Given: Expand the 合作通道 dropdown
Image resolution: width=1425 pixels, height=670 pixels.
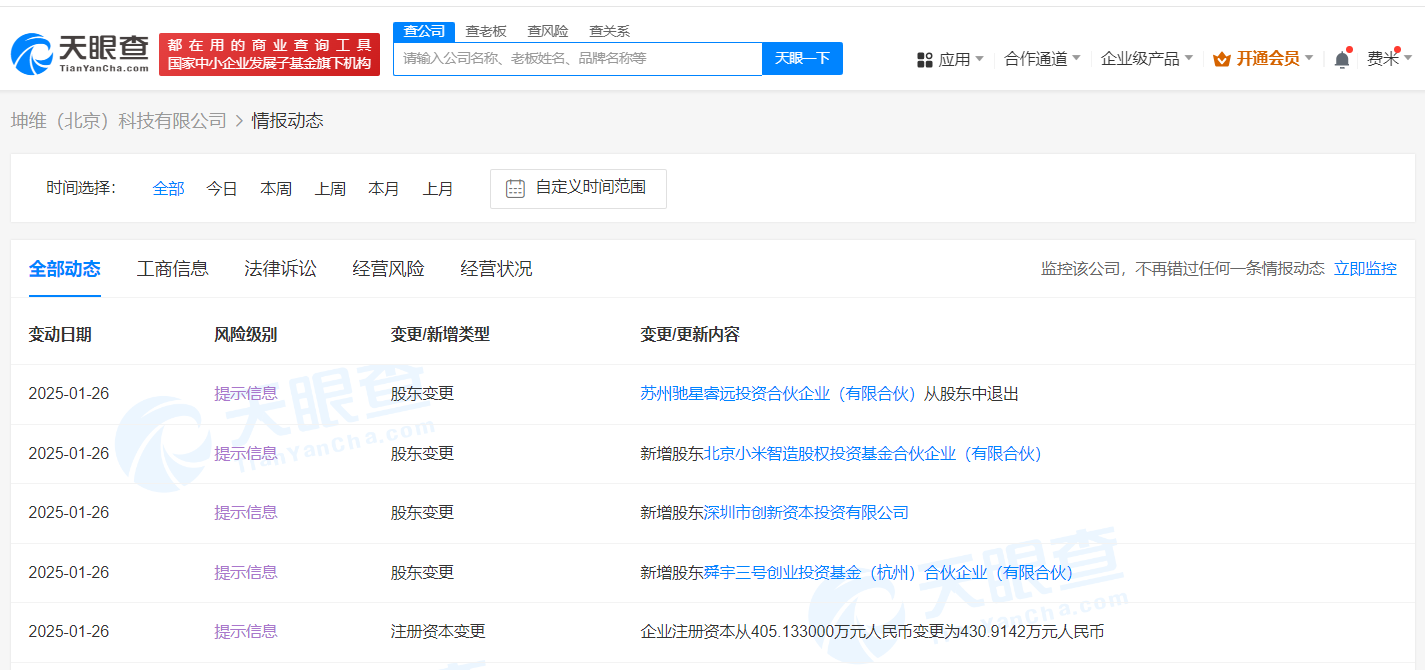Looking at the screenshot, I should coord(1042,59).
